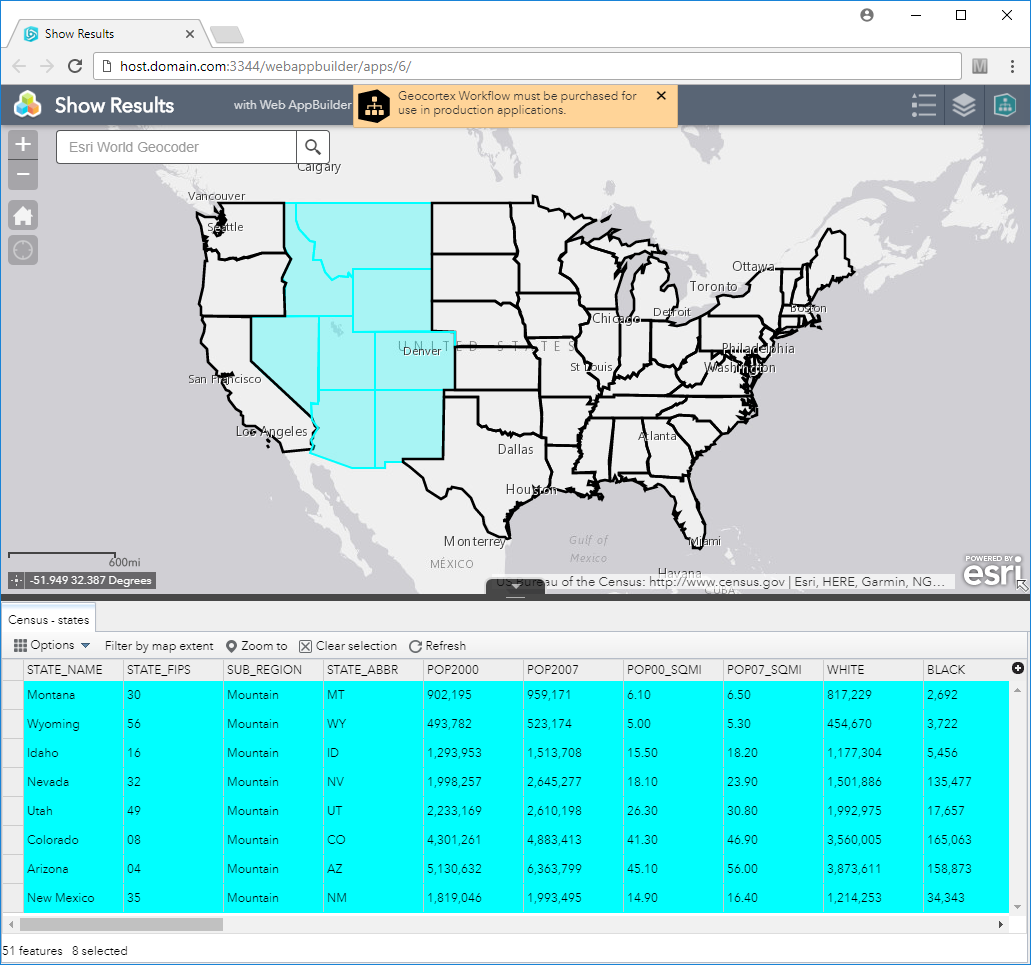The image size is (1031, 965).
Task: Click the map zoom out button
Action: [23, 175]
